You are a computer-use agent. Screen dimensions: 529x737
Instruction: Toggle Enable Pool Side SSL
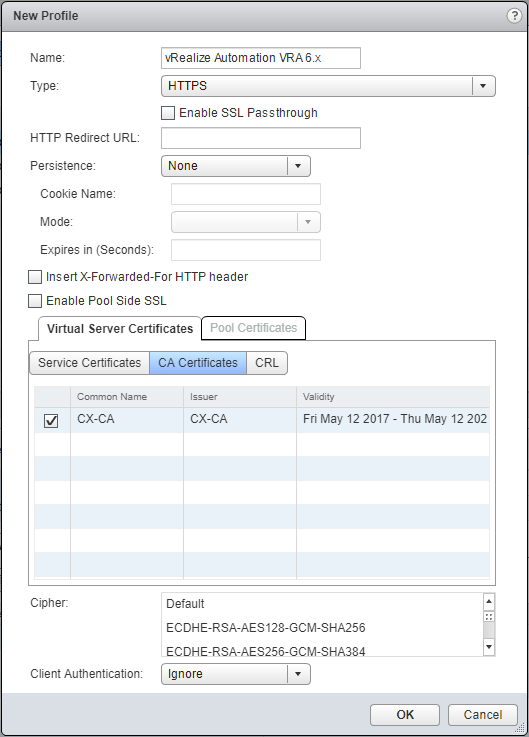point(35,301)
